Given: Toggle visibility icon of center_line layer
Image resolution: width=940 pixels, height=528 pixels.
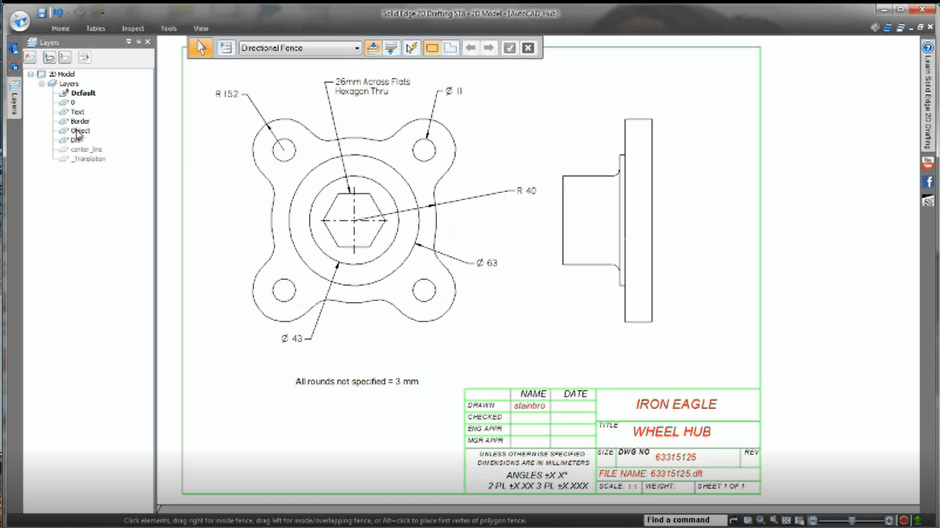Looking at the screenshot, I should point(63,149).
